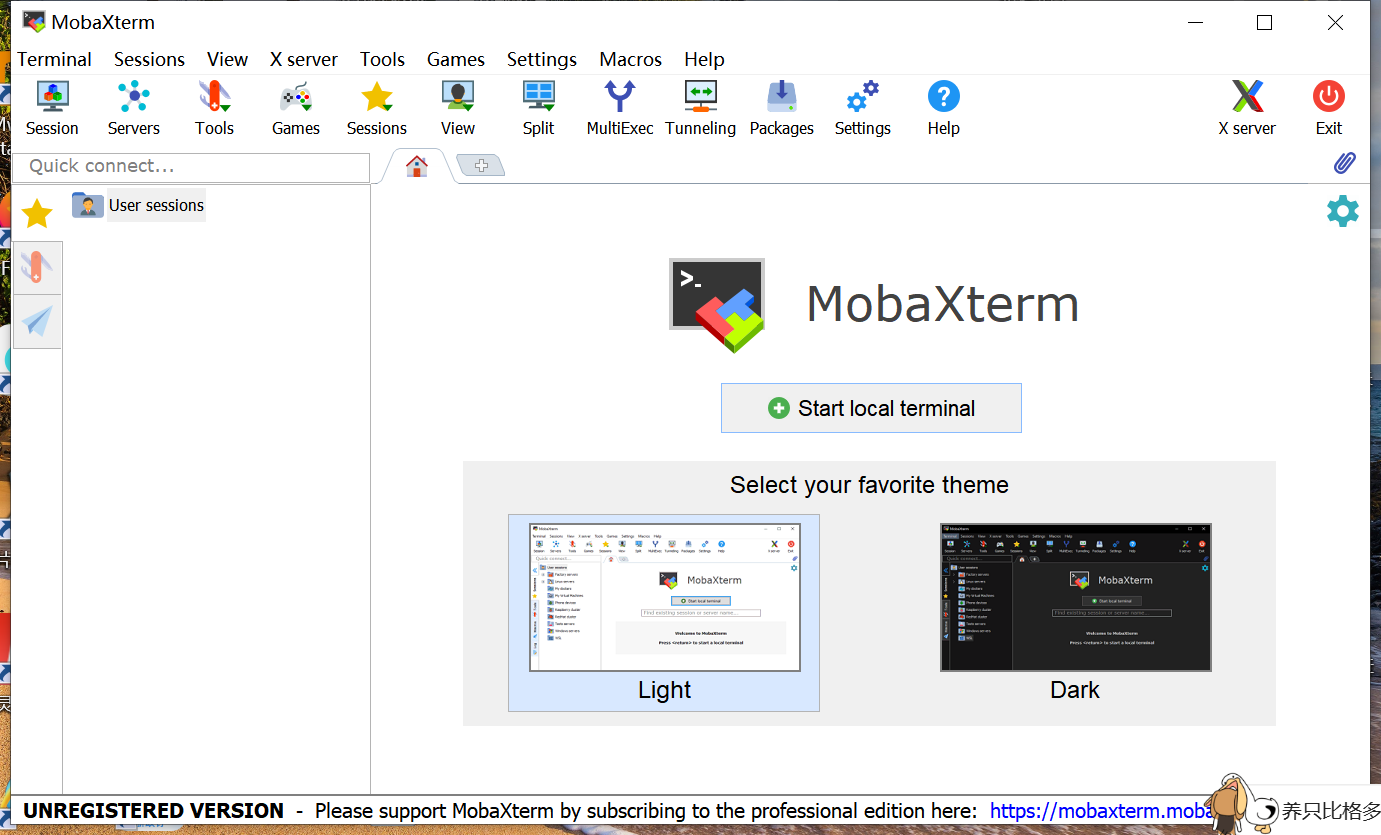Select the yellow star Sessions sidebar tab
The height and width of the screenshot is (835, 1381).
[x=37, y=213]
